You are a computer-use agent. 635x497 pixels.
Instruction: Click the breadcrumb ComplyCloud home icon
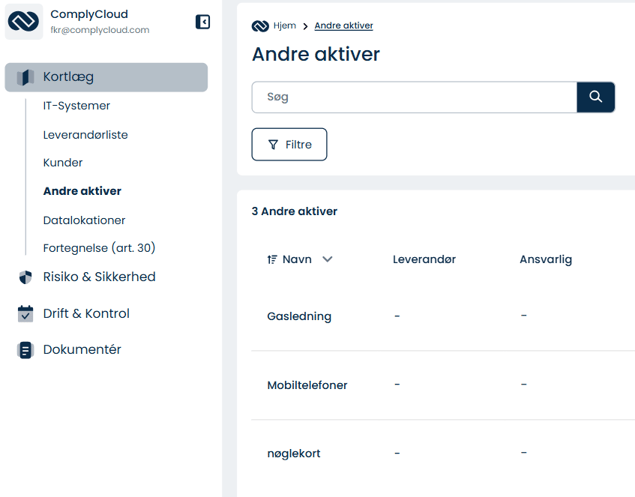[260, 26]
